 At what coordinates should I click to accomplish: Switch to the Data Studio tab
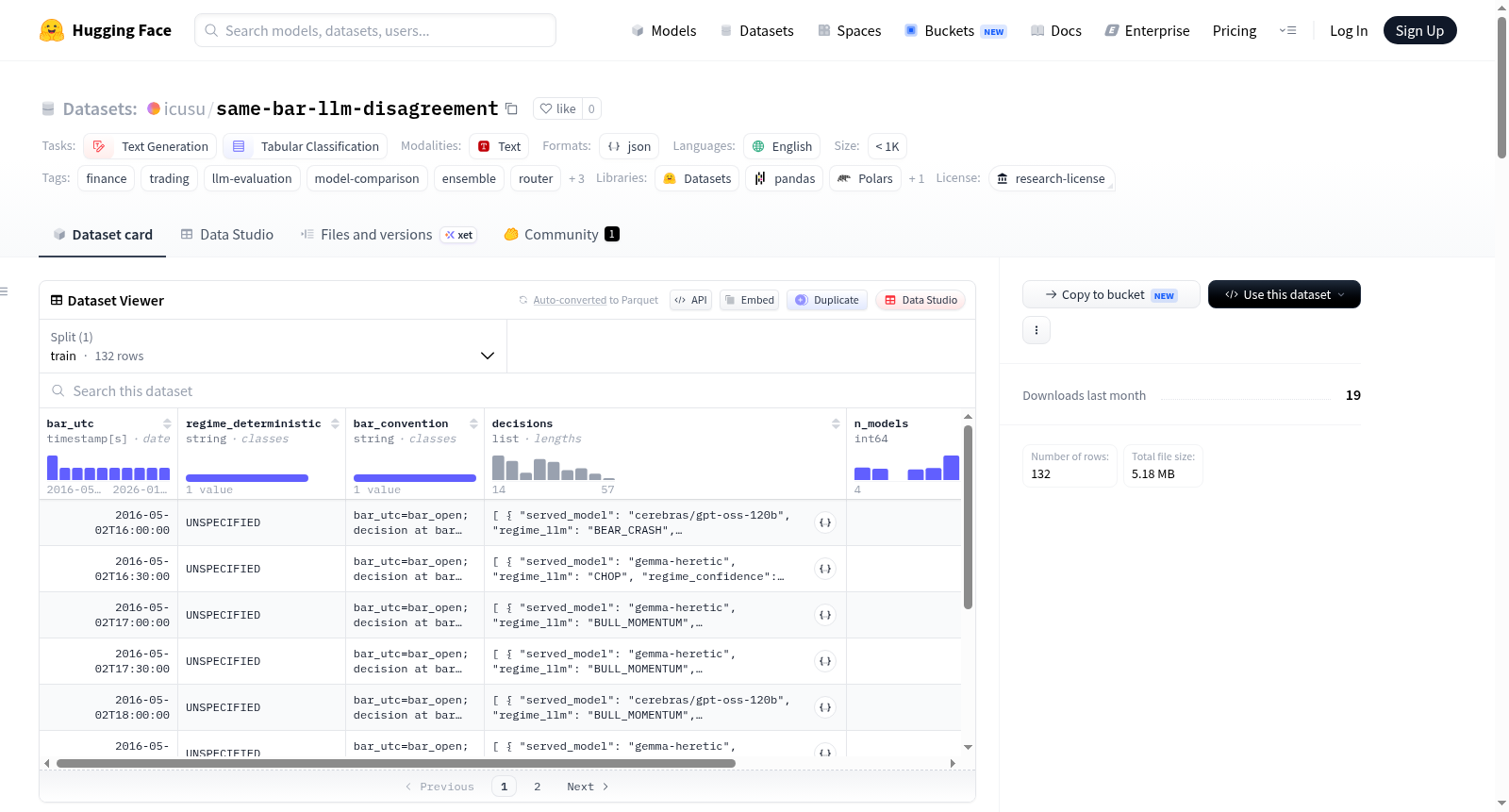pyautogui.click(x=227, y=234)
